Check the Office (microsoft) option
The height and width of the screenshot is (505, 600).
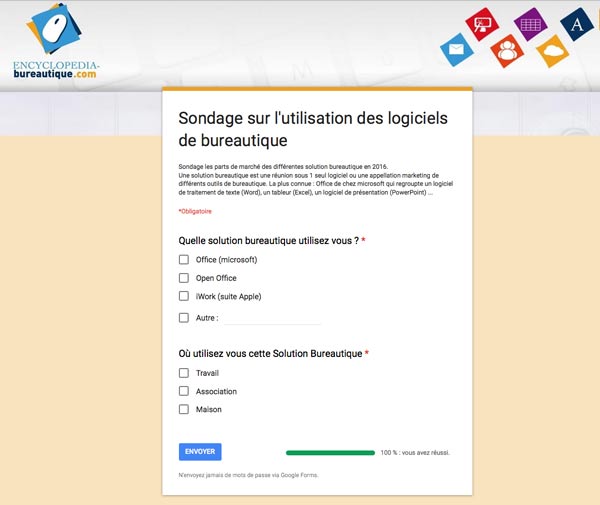(x=183, y=260)
